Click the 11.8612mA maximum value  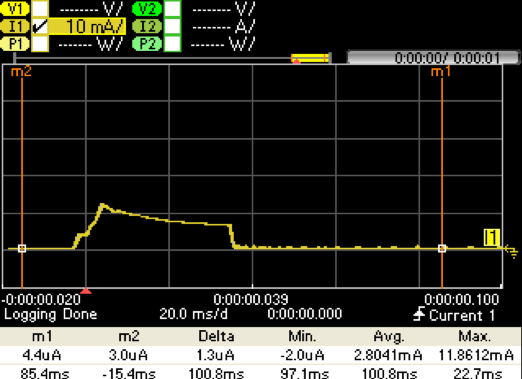tap(476, 355)
